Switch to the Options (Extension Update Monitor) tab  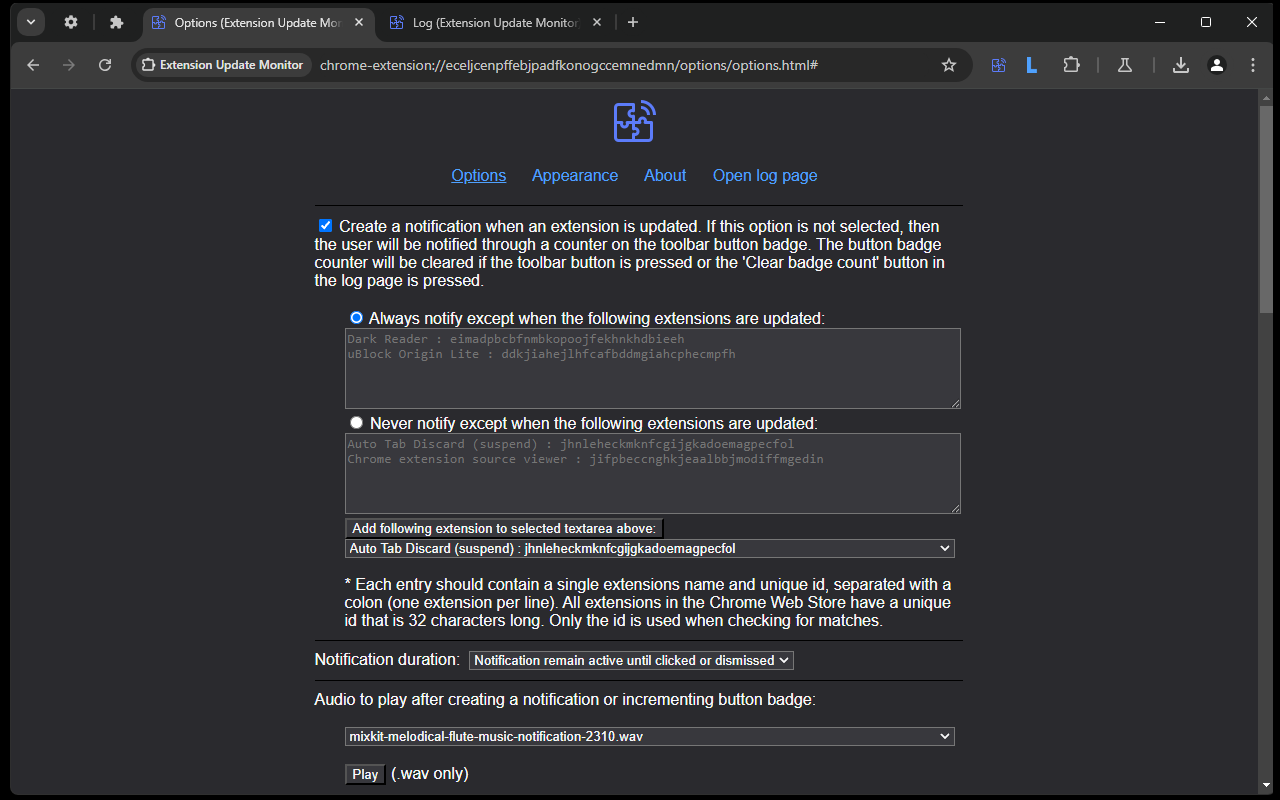(x=258, y=22)
